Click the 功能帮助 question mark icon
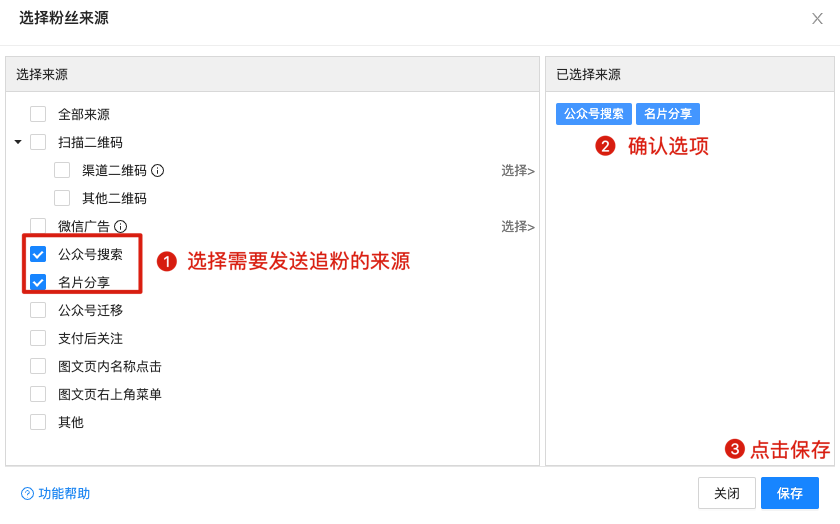The height and width of the screenshot is (524, 840). pos(27,494)
